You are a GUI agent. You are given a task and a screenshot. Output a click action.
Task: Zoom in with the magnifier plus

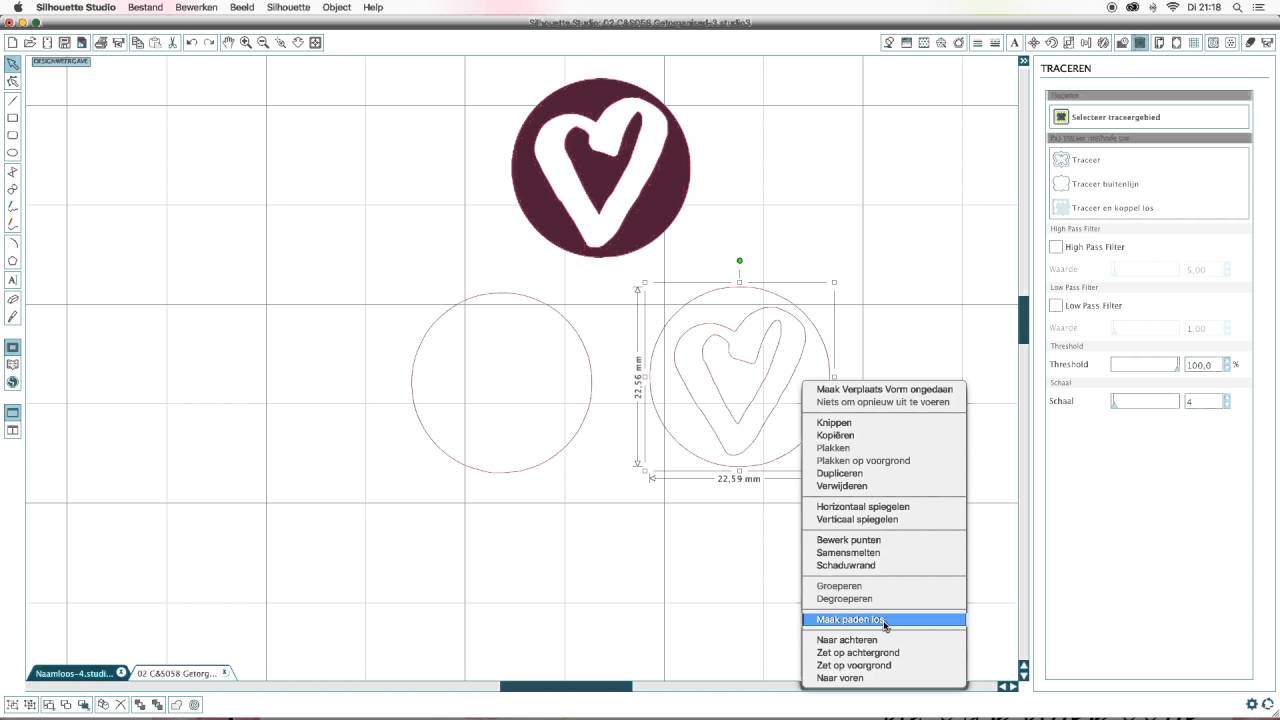point(246,43)
